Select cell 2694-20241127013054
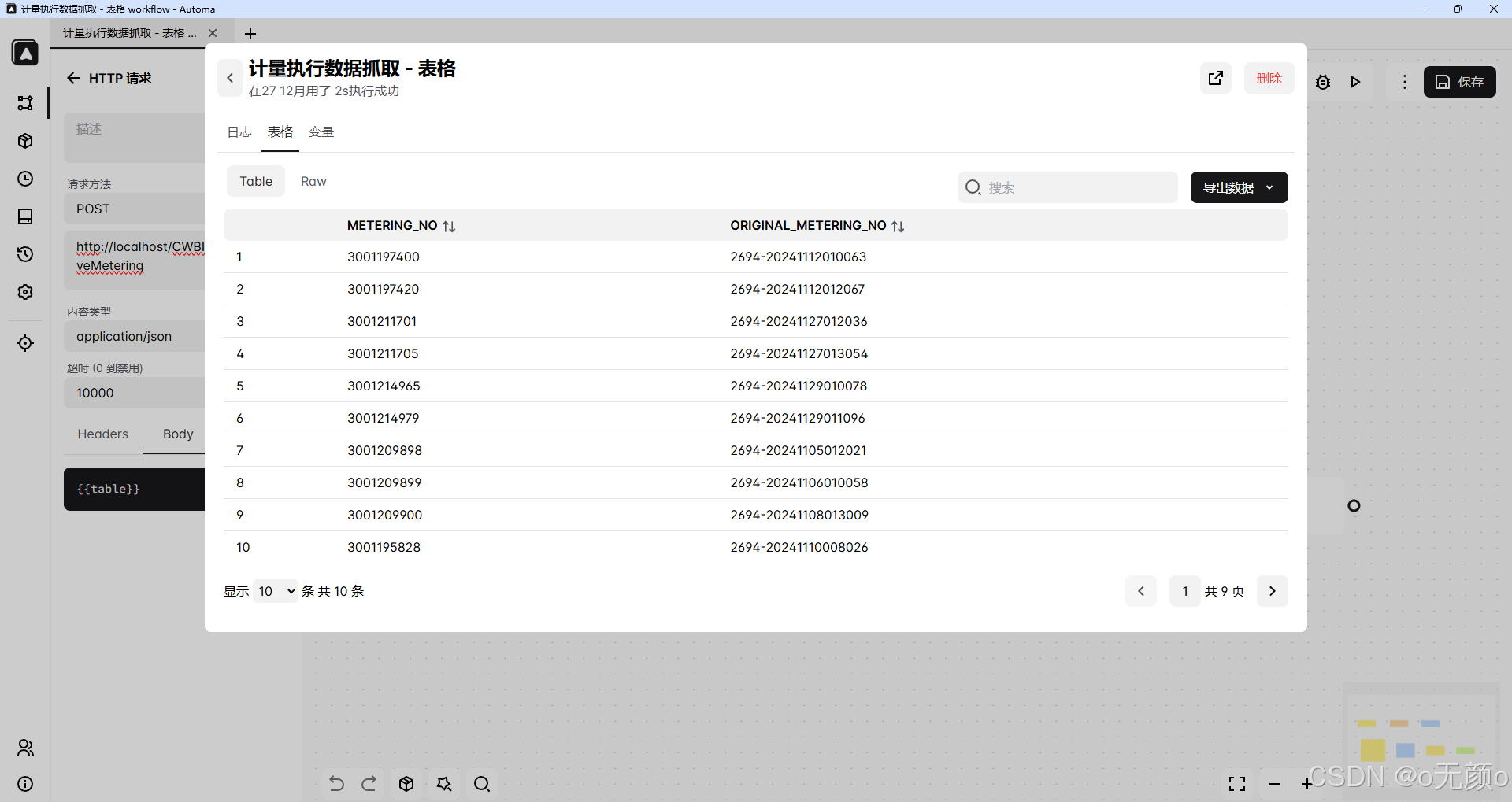This screenshot has height=802, width=1512. pos(799,353)
